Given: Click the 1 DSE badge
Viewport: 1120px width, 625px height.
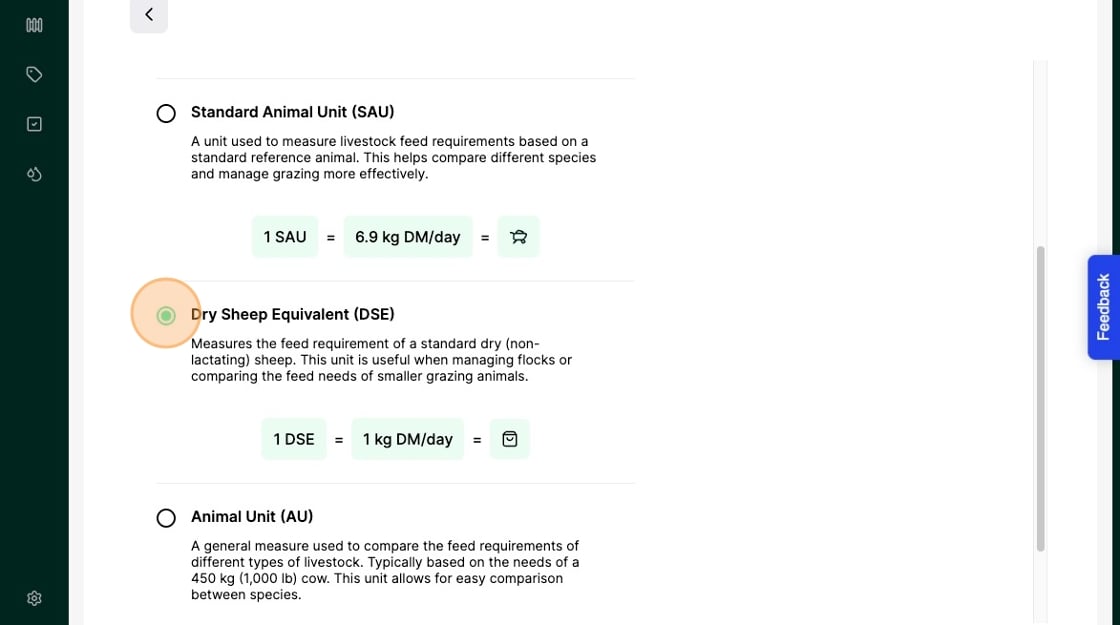Looking at the screenshot, I should 294,439.
